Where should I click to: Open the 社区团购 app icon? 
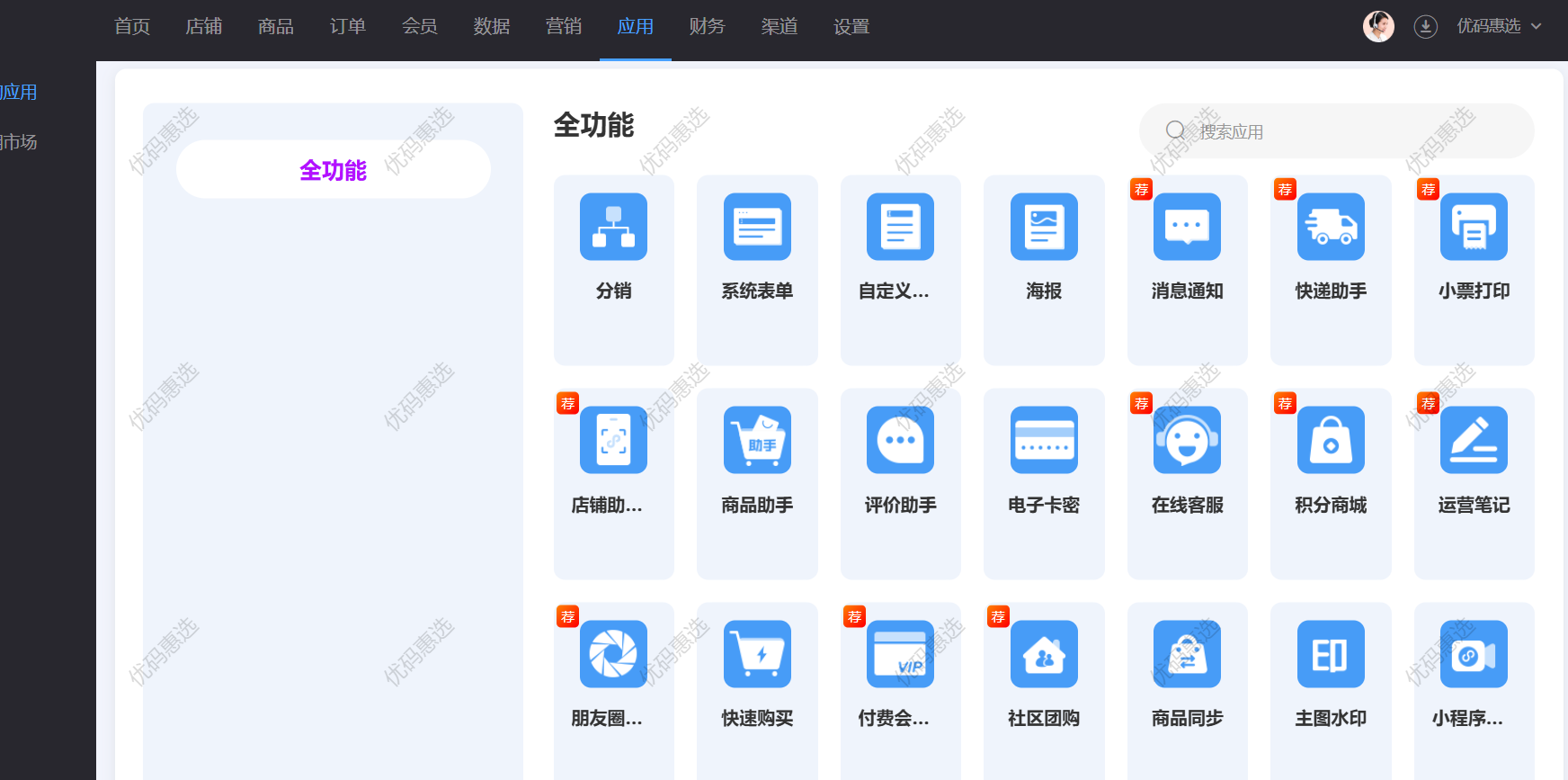1043,654
